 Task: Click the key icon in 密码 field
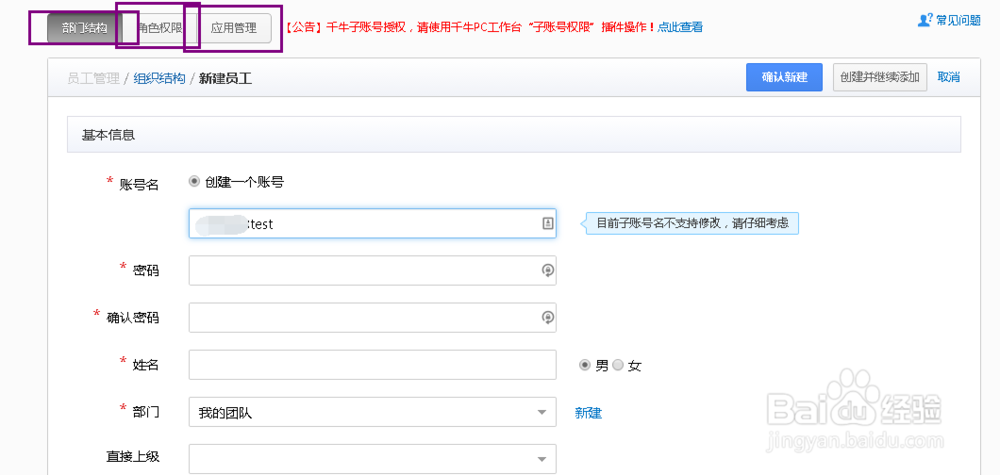point(547,270)
